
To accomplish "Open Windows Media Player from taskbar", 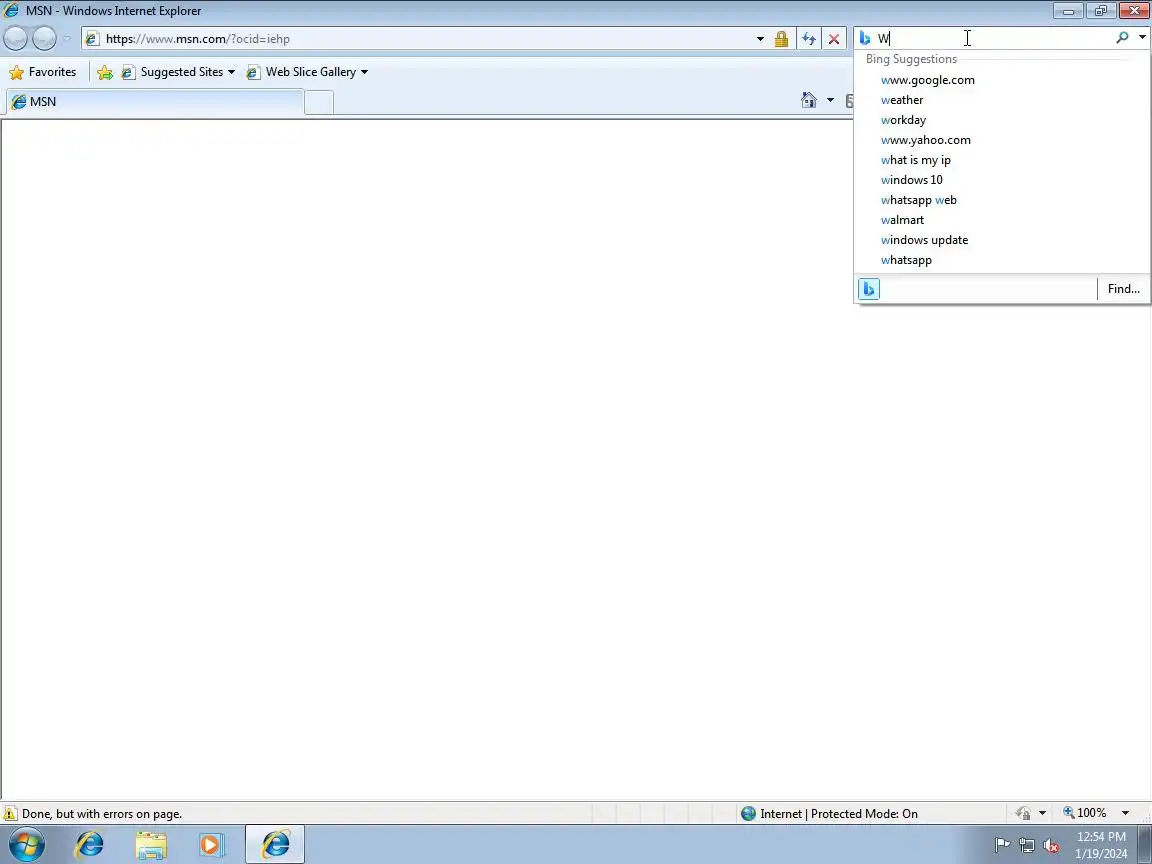I will [x=211, y=844].
